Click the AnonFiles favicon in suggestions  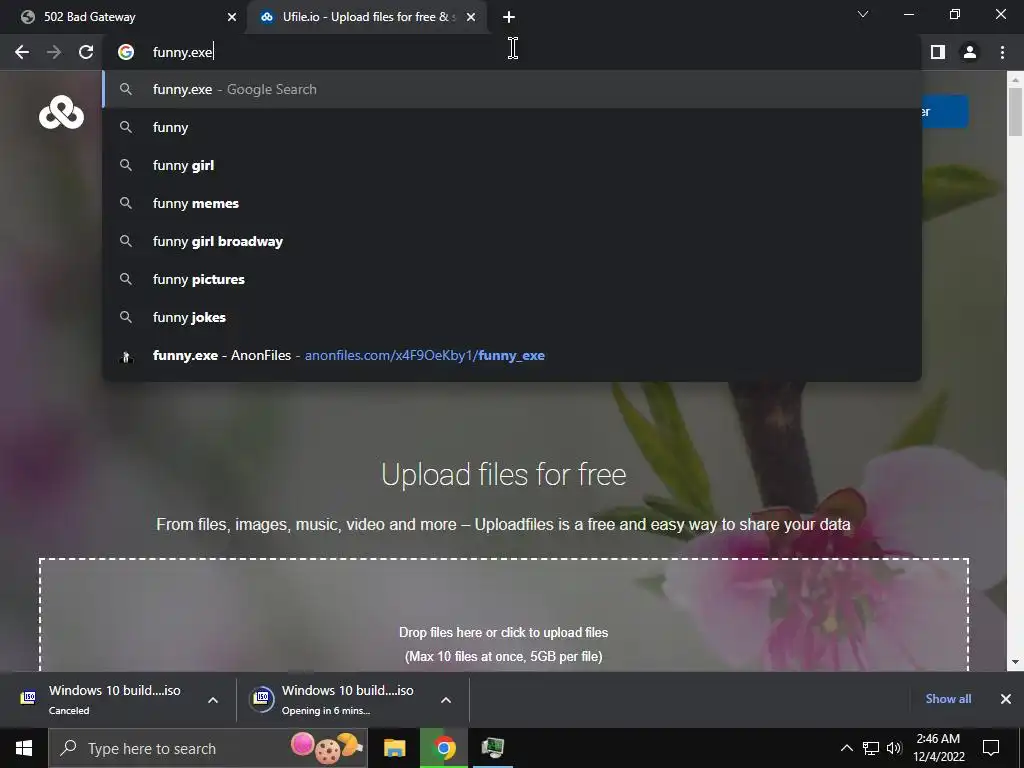126,356
